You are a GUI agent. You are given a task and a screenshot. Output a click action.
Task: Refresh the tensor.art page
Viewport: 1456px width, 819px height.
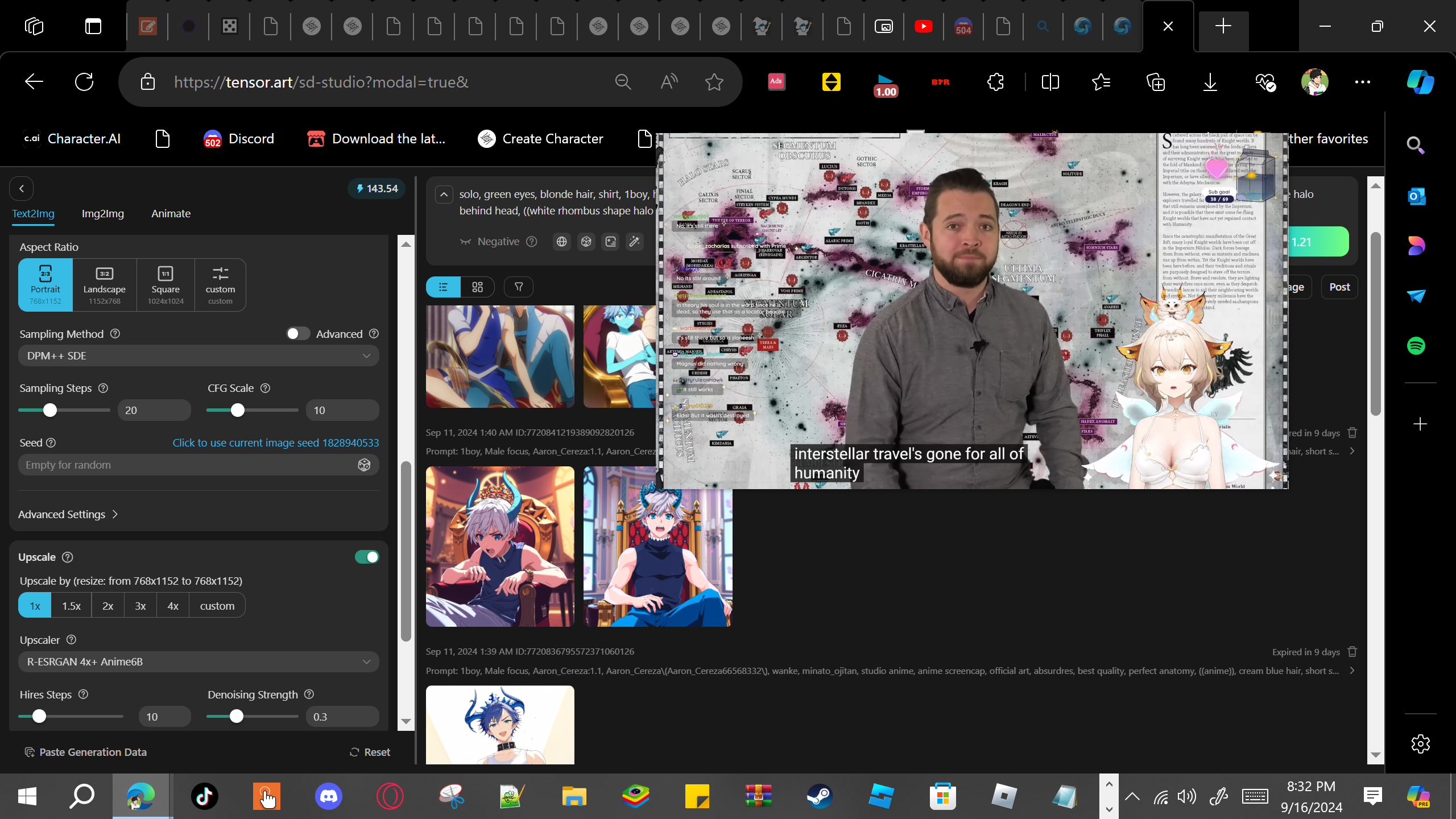click(x=84, y=82)
